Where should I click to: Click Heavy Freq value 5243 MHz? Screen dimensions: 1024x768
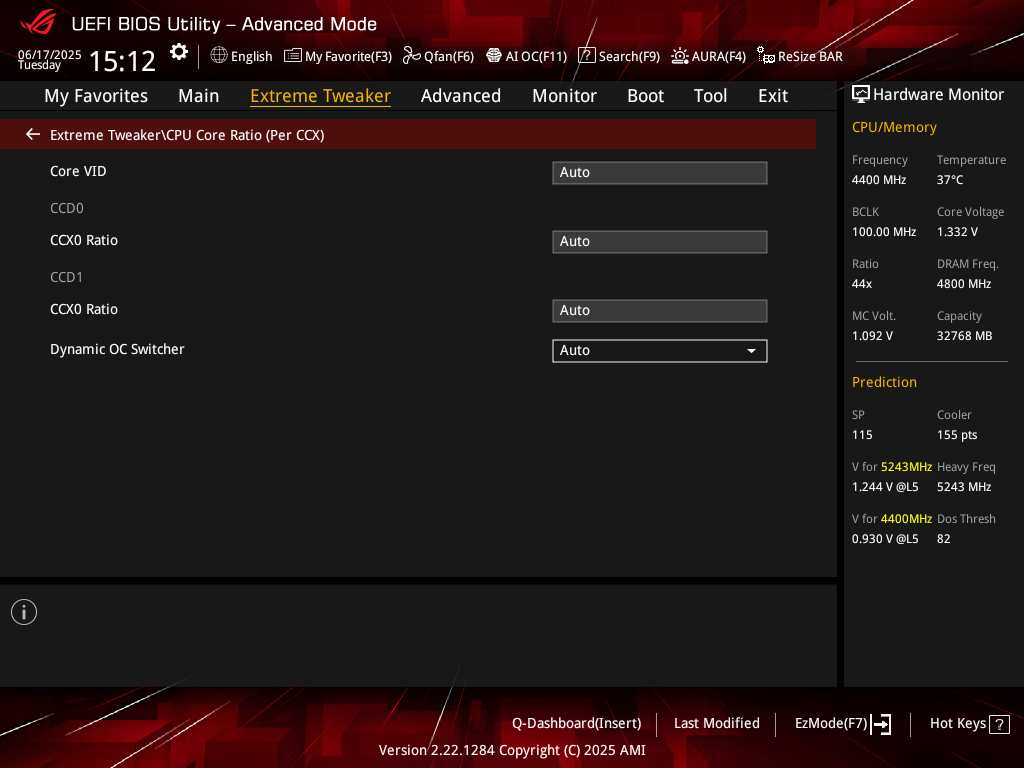(963, 487)
